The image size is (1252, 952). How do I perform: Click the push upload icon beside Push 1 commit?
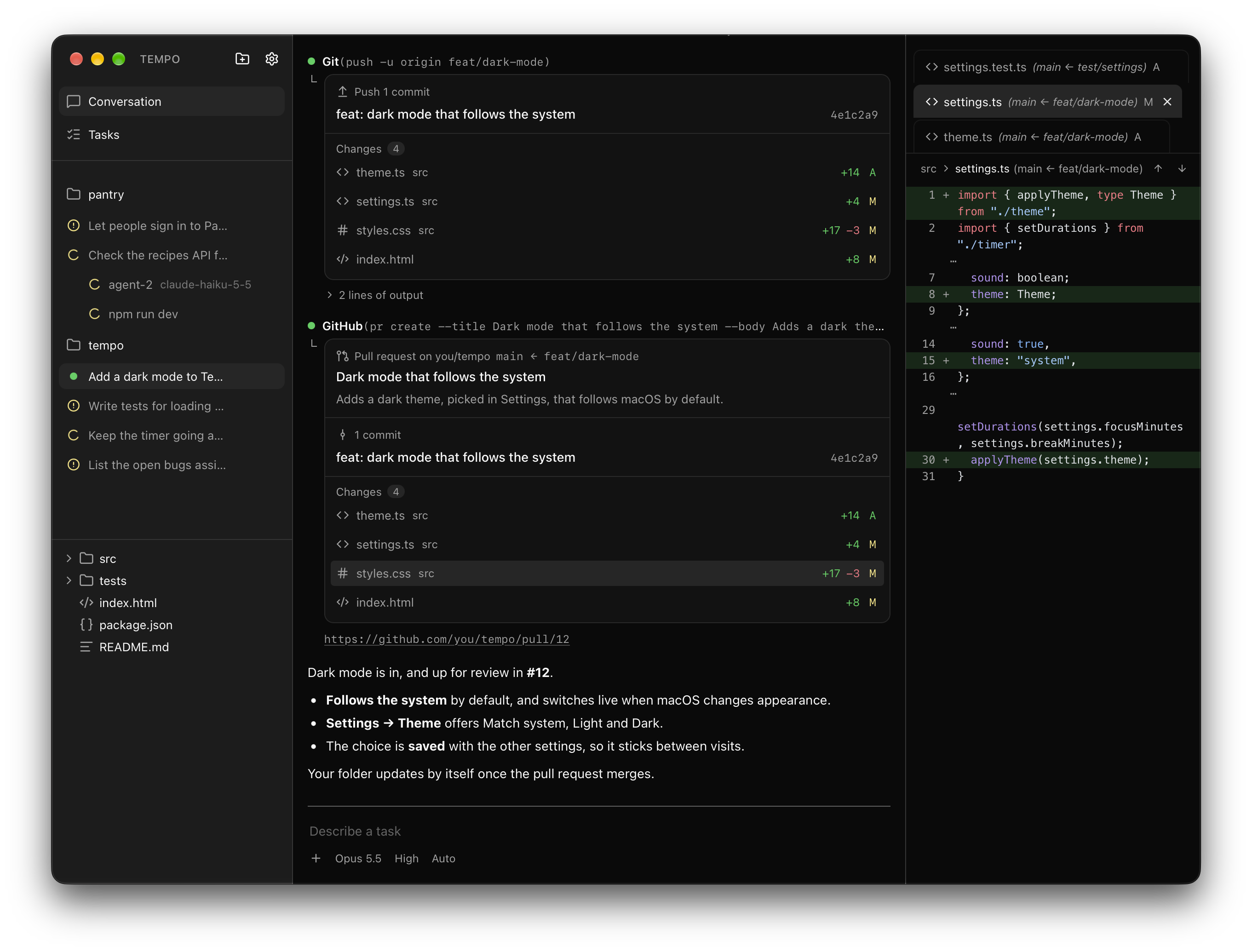pyautogui.click(x=342, y=91)
